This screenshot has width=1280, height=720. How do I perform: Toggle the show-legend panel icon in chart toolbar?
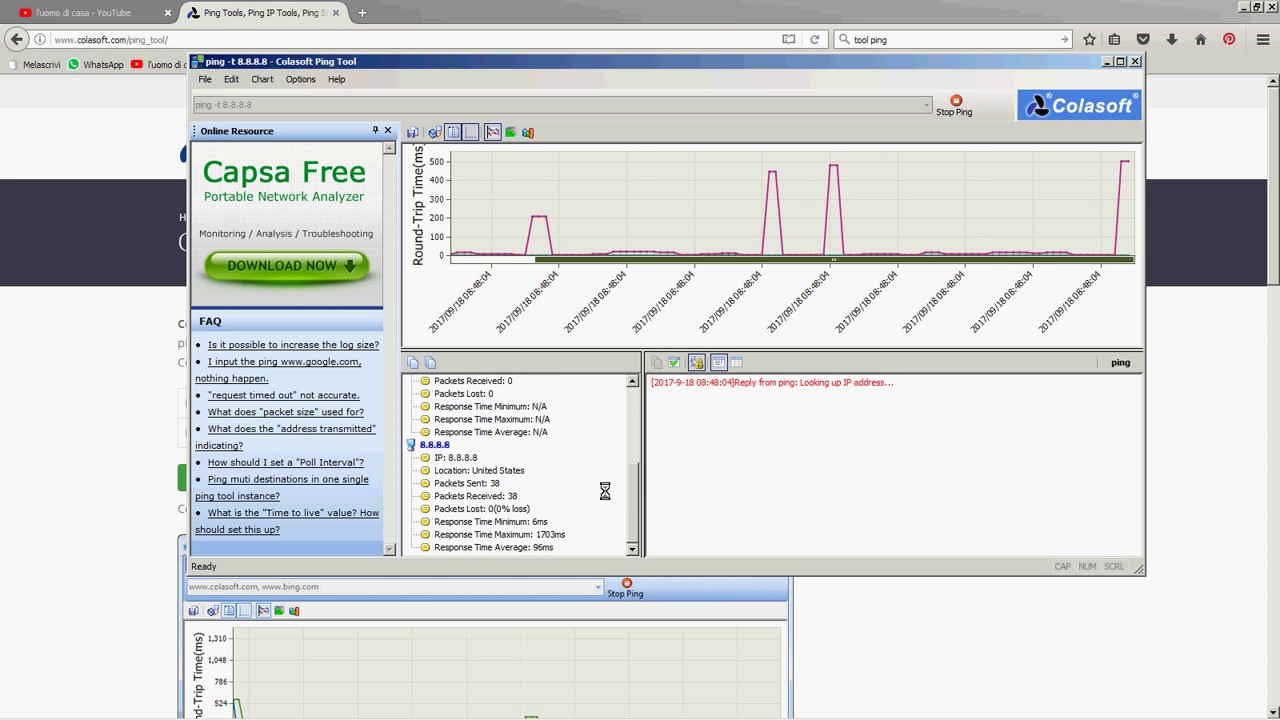[x=453, y=132]
